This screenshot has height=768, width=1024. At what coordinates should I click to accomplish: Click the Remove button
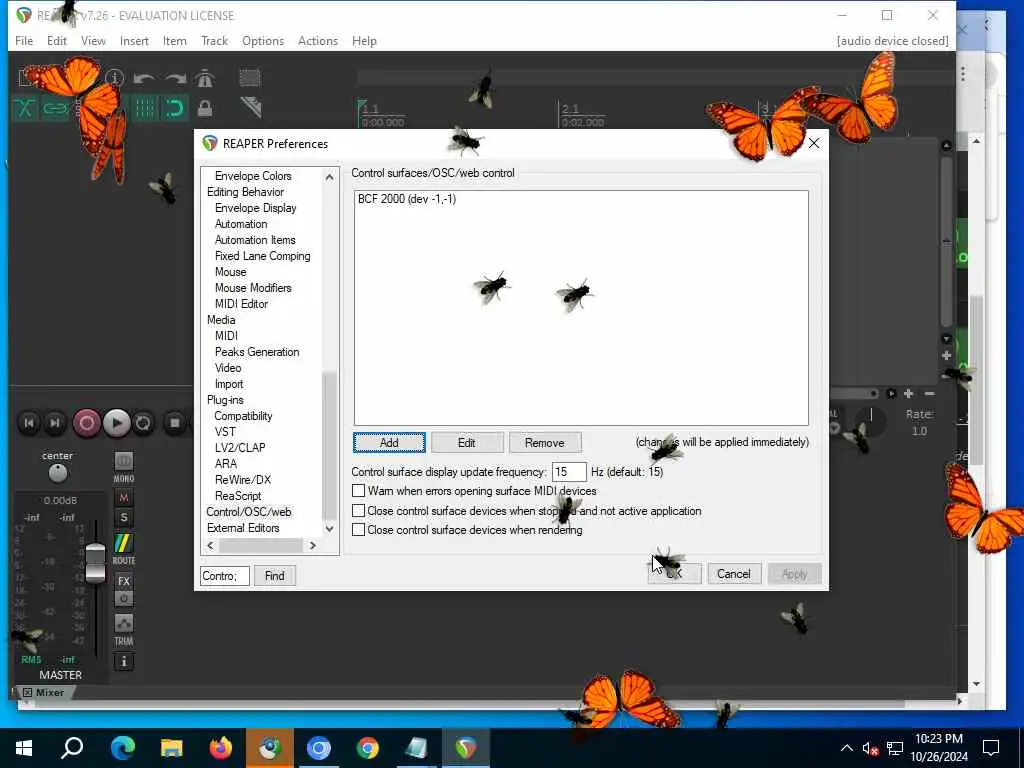coord(545,443)
